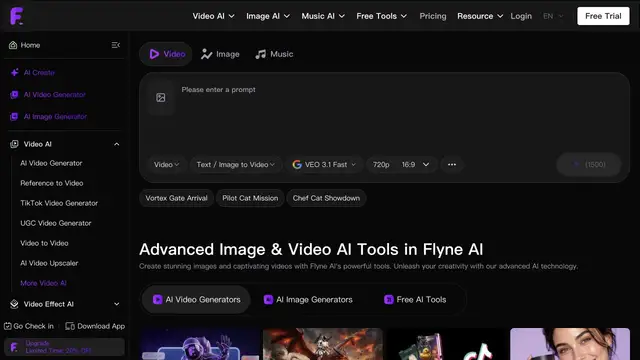
Task: Click the Free Trial button
Action: (x=603, y=16)
